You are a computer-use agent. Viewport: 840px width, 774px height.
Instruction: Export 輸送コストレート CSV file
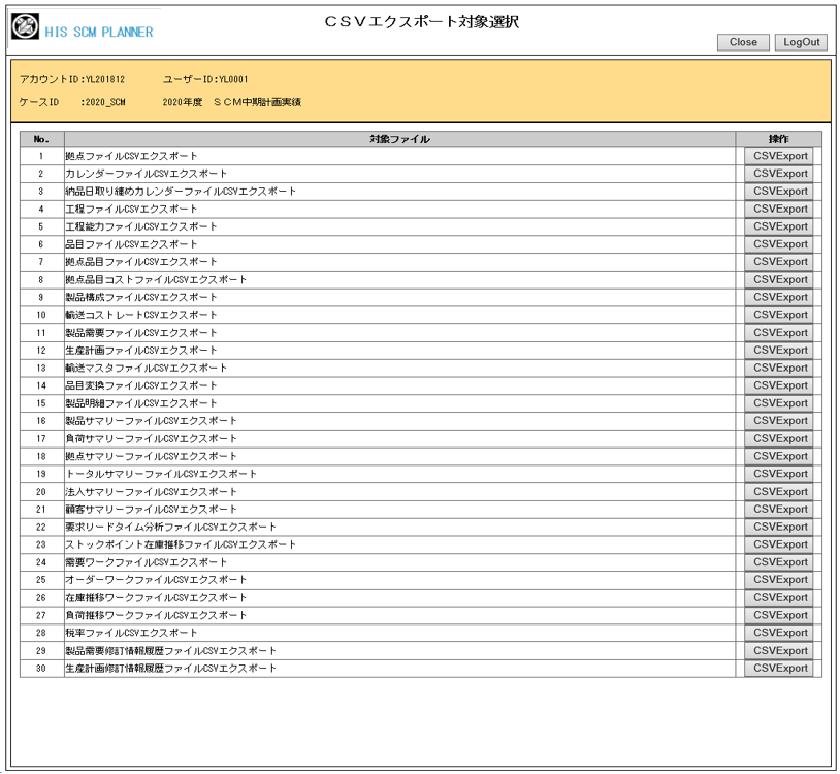click(778, 315)
